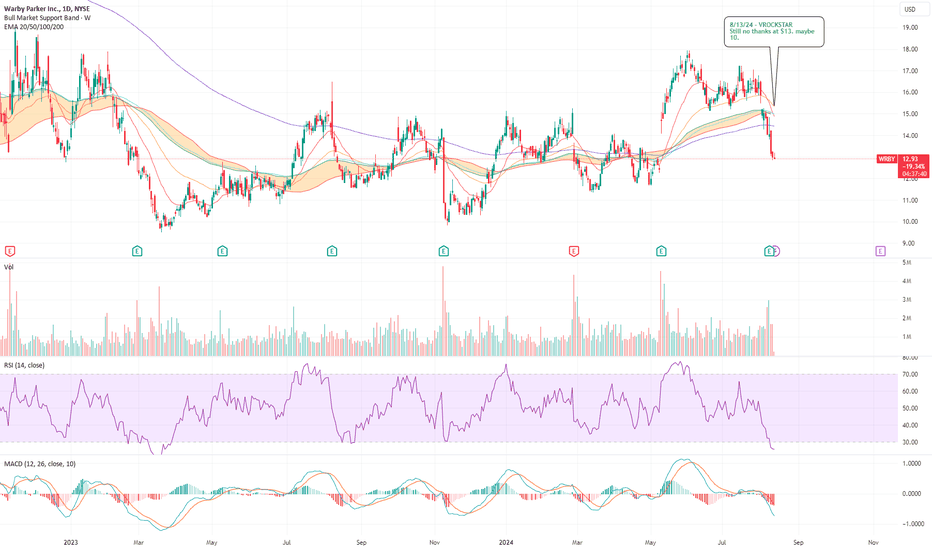Click the 17.00 price axis label
This screenshot has width=932, height=550.
click(x=909, y=71)
